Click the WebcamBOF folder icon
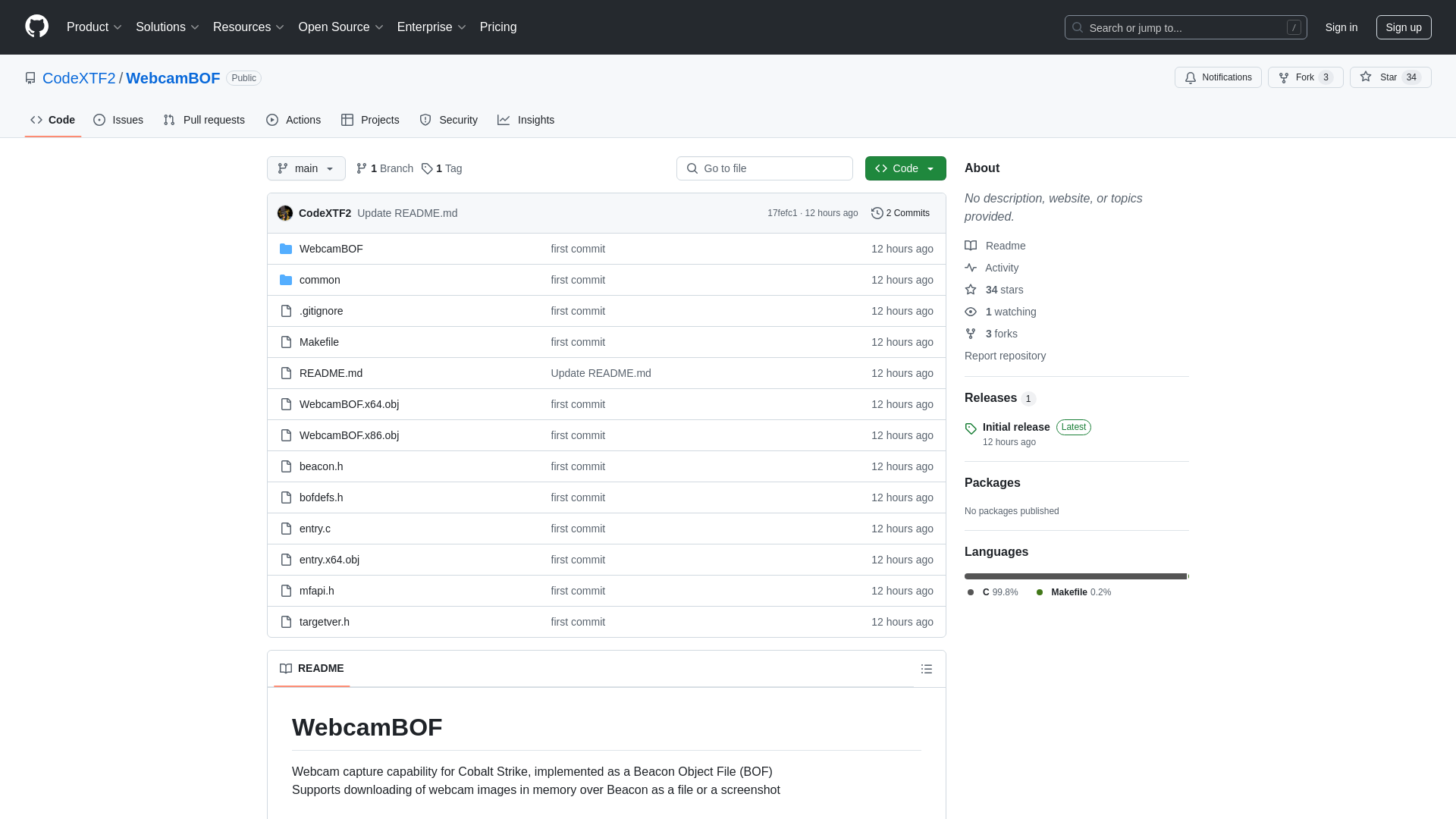This screenshot has height=819, width=1456. (x=286, y=249)
